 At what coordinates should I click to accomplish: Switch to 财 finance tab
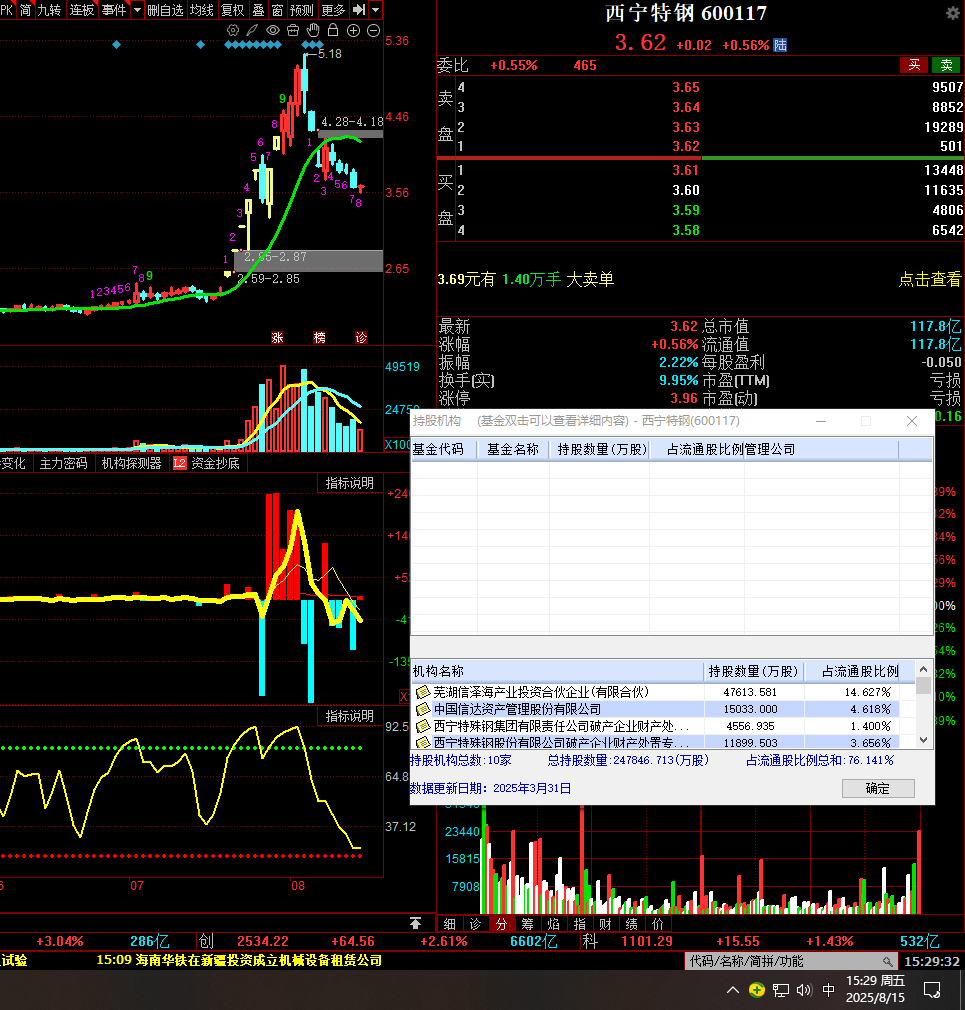coord(606,924)
